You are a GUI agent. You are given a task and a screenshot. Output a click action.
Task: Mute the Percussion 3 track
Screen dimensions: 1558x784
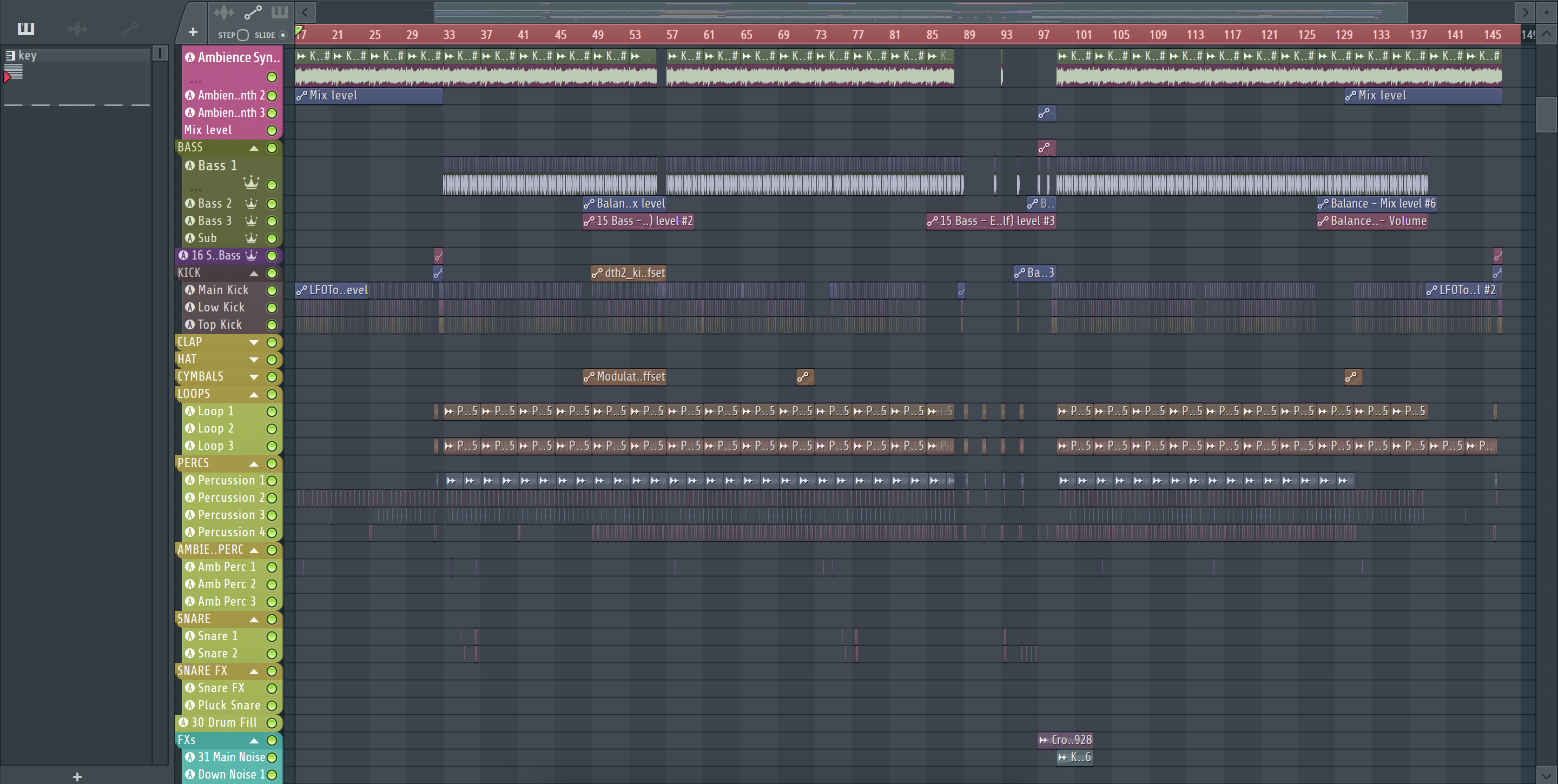point(272,516)
